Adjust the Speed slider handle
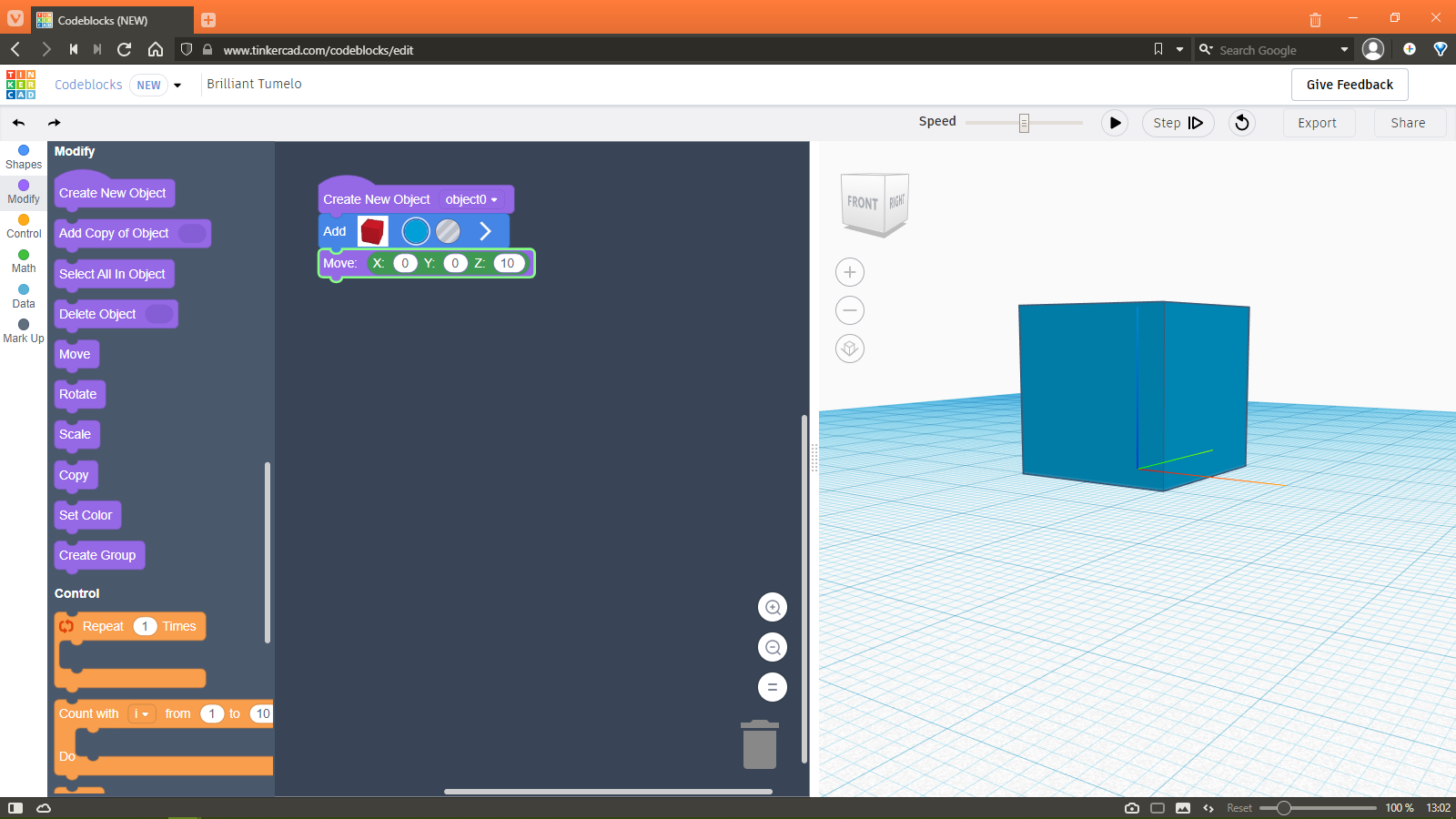Viewport: 1456px width, 819px height. [x=1024, y=123]
